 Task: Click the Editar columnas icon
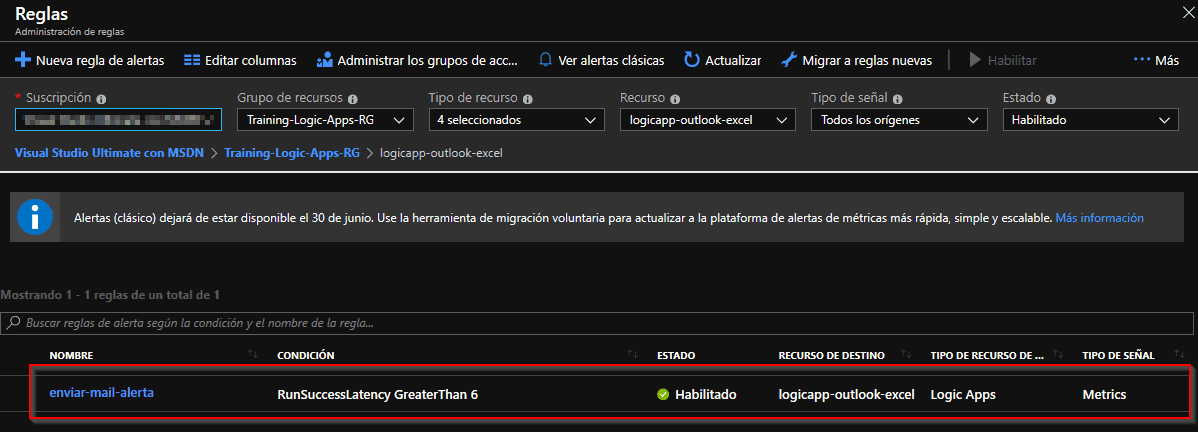[192, 60]
